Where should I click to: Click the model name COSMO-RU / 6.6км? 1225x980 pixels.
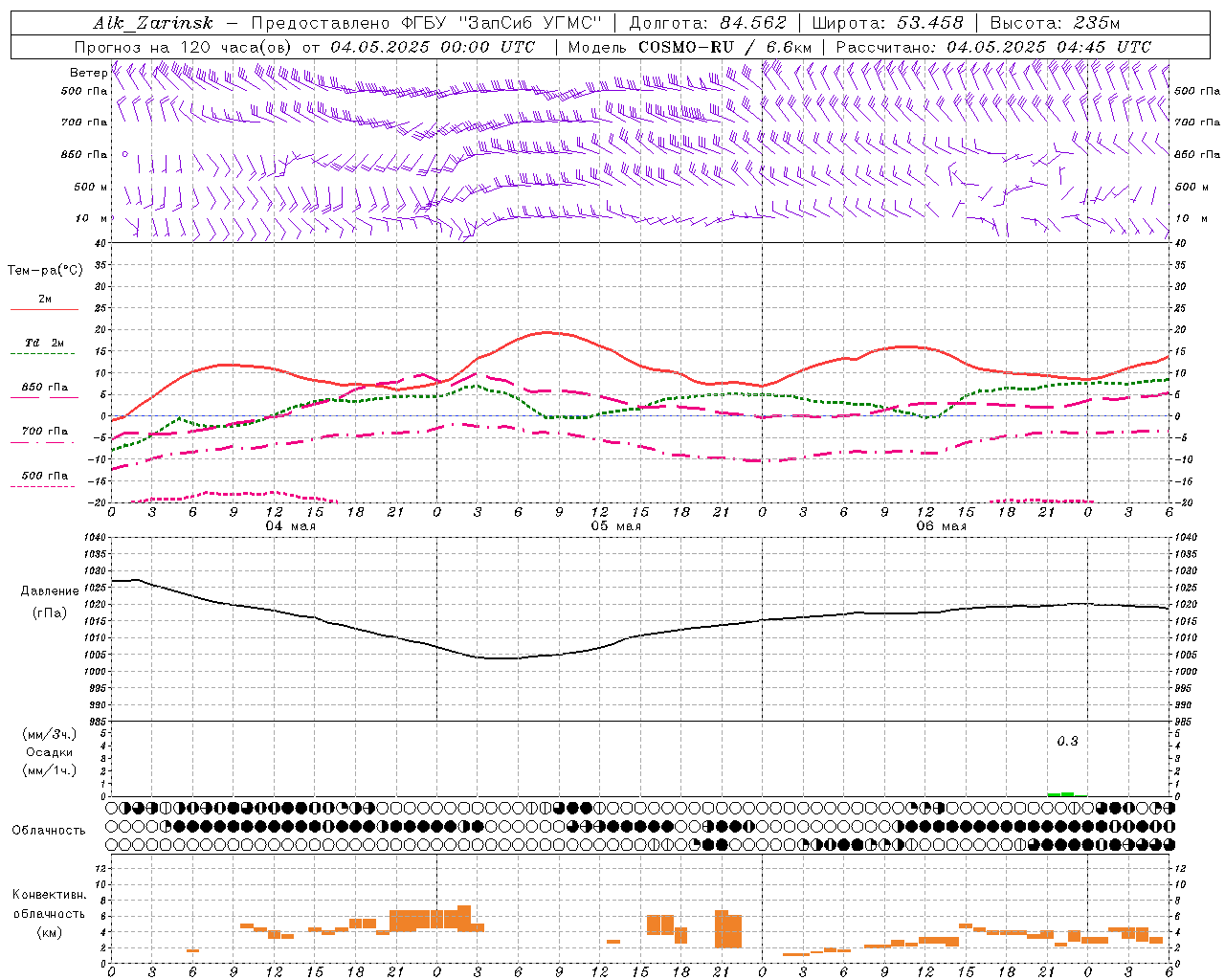point(725,47)
